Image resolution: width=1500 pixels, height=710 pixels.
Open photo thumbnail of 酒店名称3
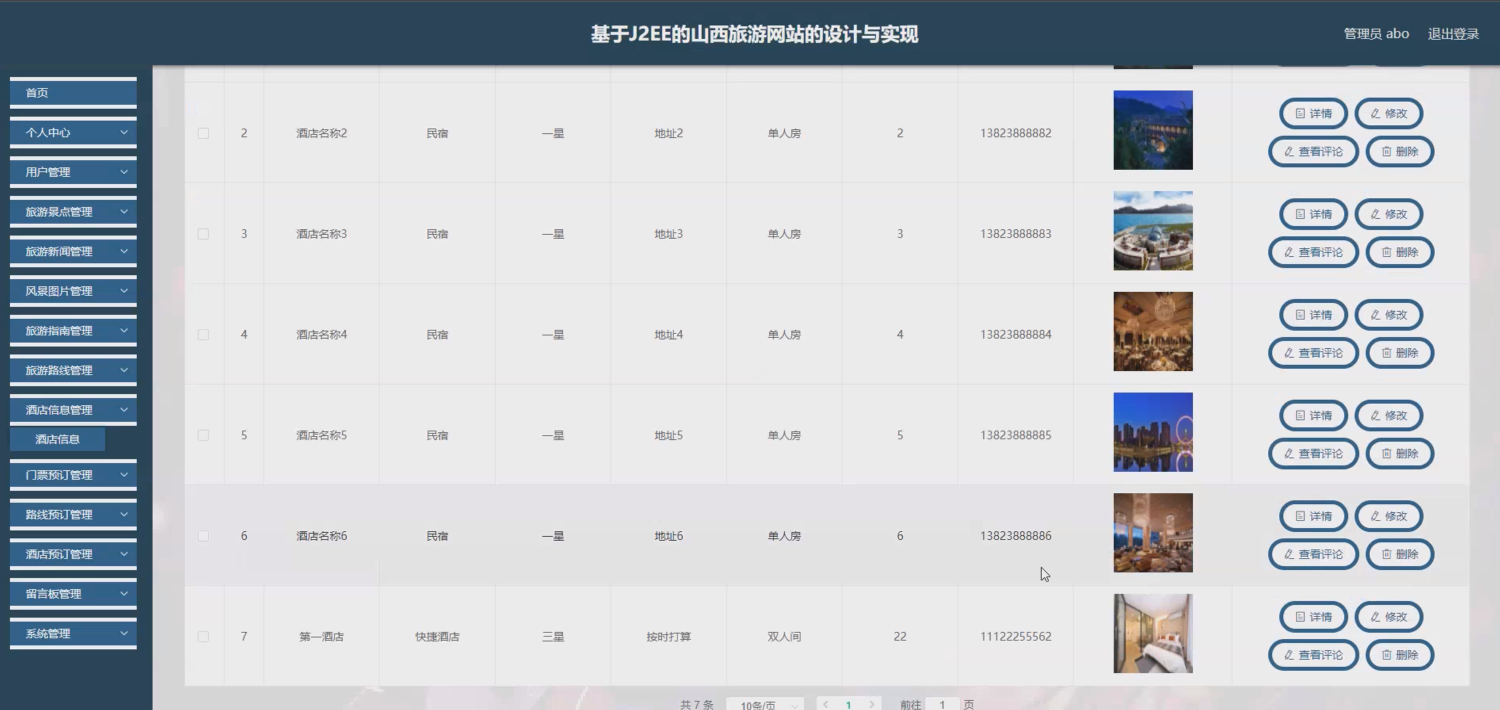click(1153, 231)
